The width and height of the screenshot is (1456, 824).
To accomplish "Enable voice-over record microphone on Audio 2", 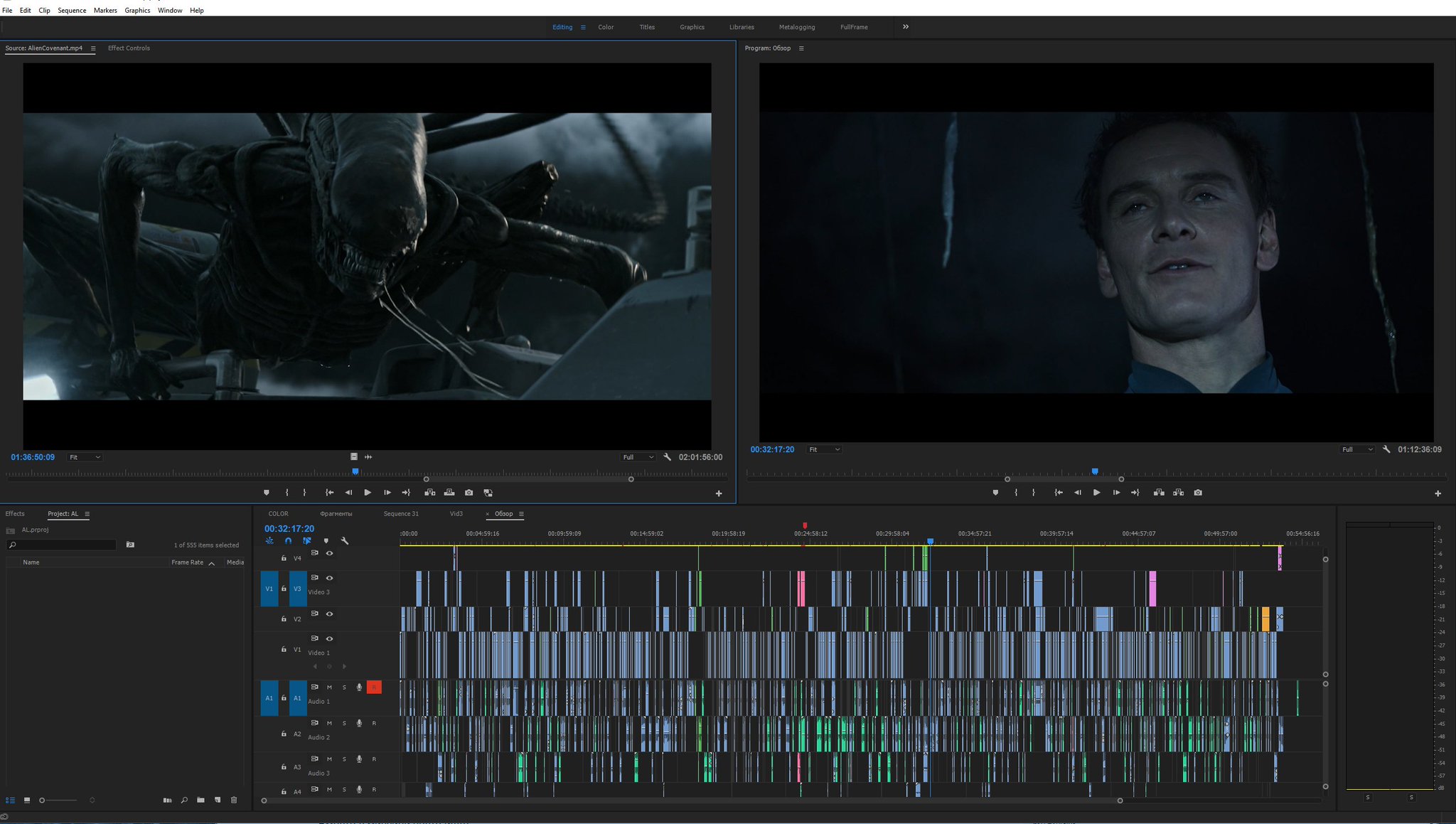I will click(359, 723).
